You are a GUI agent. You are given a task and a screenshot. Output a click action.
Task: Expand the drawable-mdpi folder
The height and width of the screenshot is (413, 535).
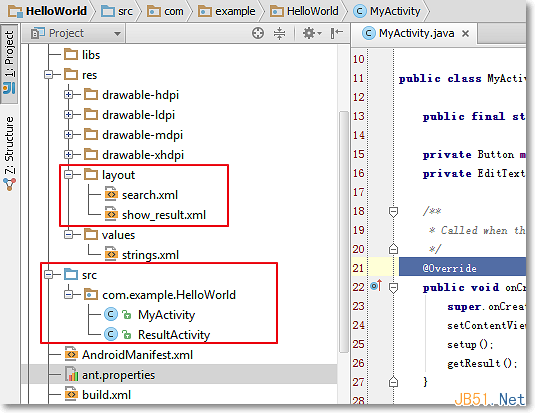coord(69,135)
